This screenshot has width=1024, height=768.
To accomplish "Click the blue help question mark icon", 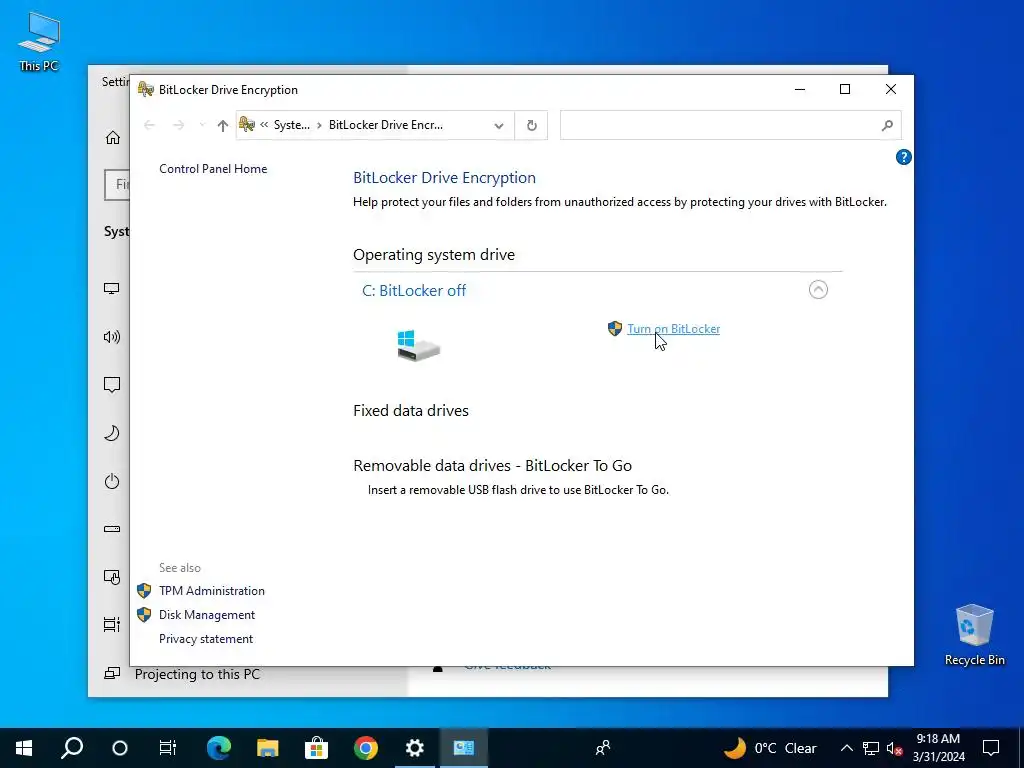I will [904, 157].
